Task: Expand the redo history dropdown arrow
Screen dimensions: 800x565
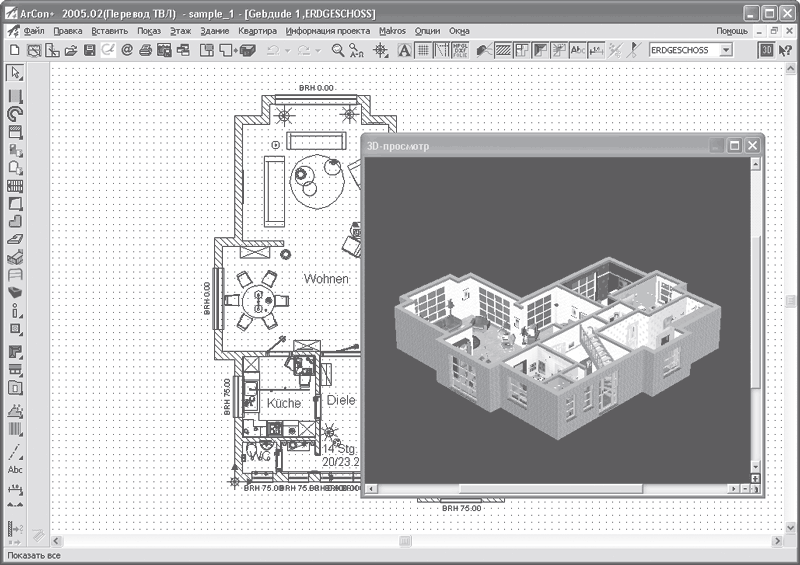Action: (317, 49)
